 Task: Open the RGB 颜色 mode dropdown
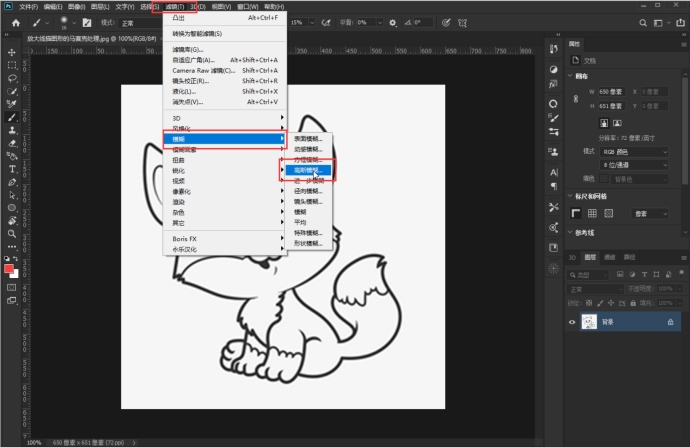pyautogui.click(x=634, y=152)
